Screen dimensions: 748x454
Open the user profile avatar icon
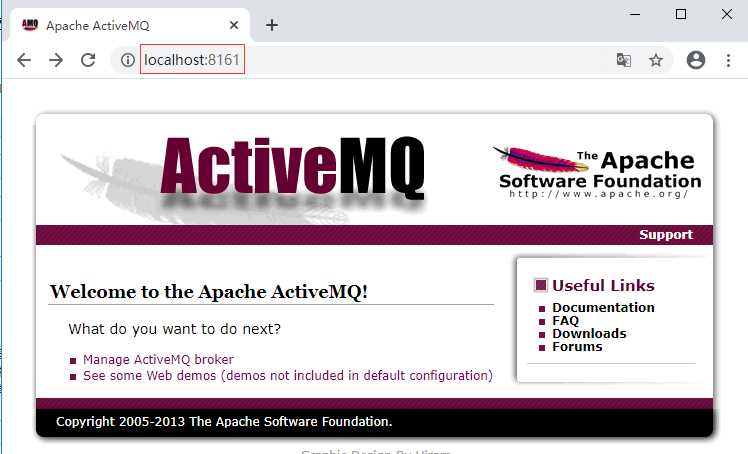[x=696, y=60]
